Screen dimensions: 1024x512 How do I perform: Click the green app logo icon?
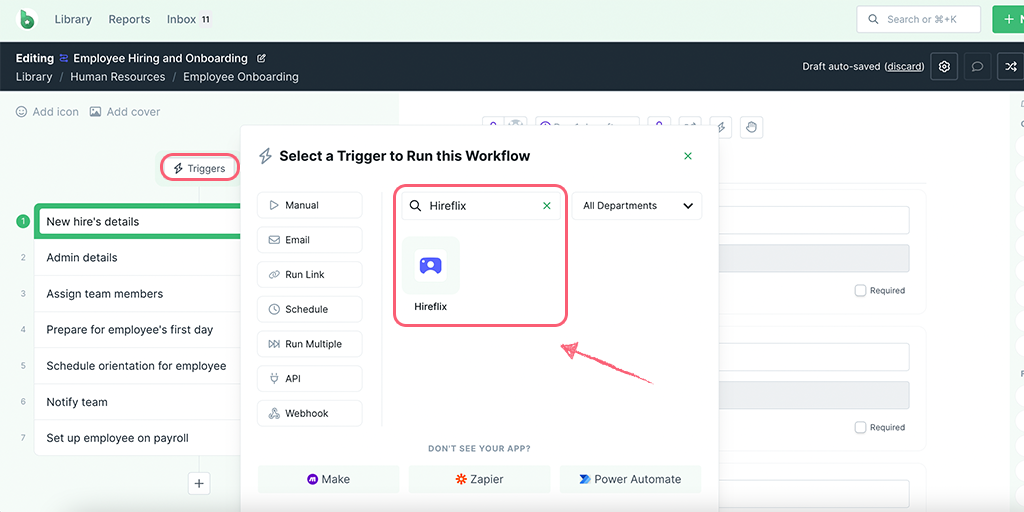(27, 19)
